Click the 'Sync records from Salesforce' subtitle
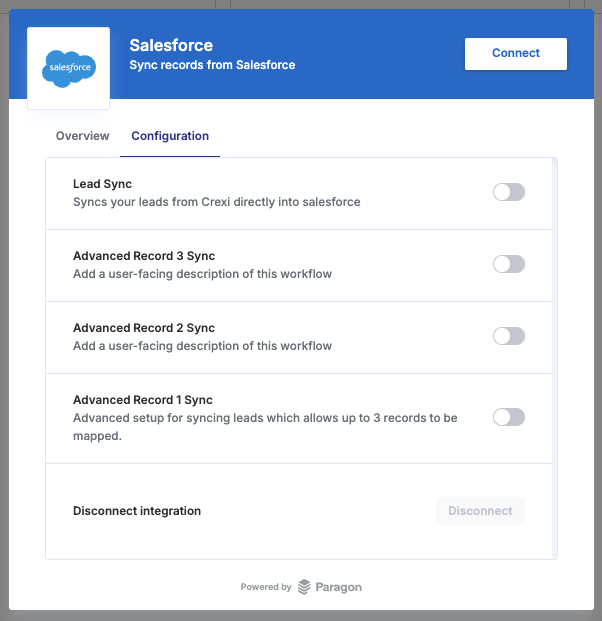602x621 pixels. (x=212, y=65)
